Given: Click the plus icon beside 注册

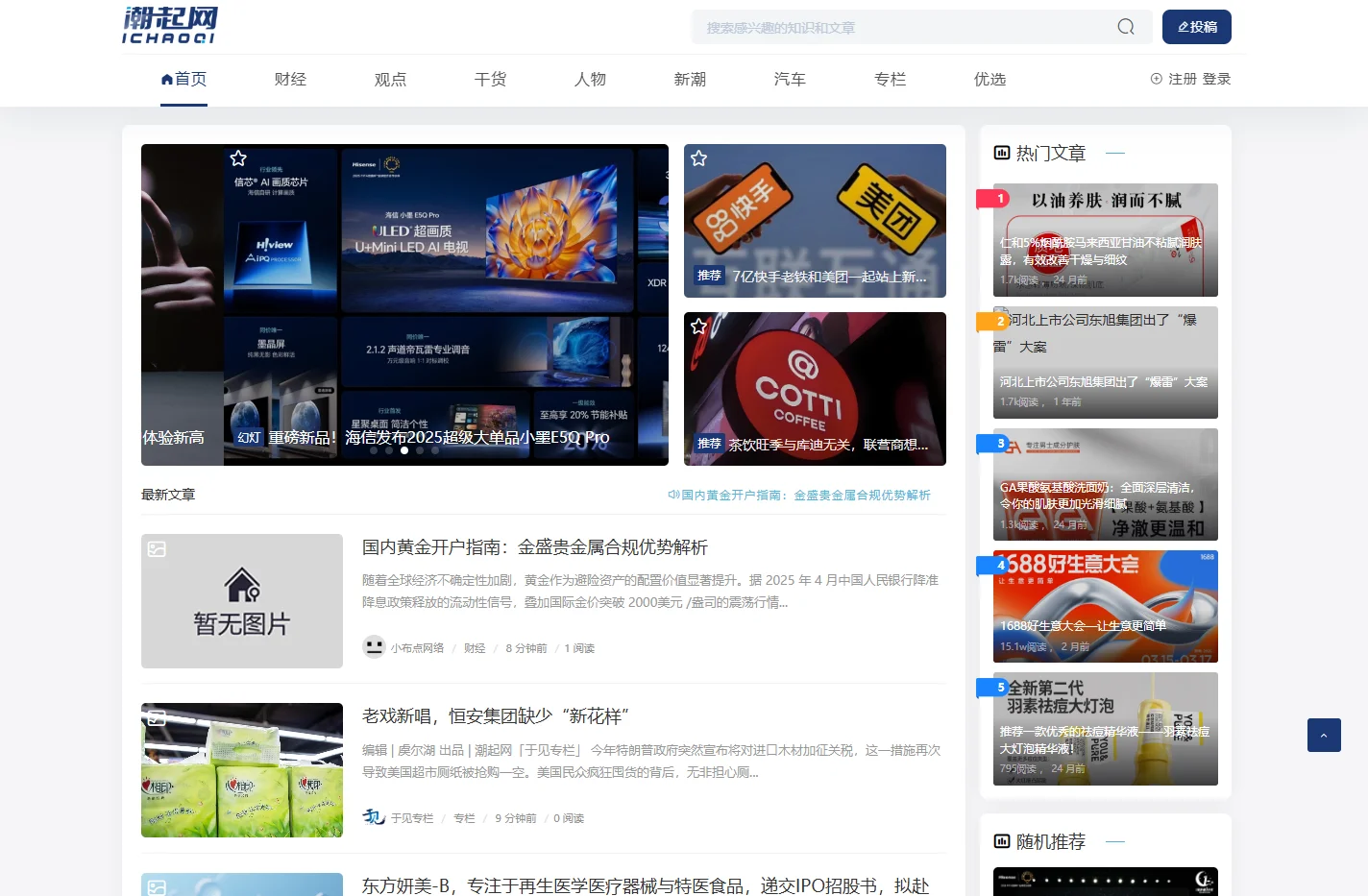Looking at the screenshot, I should (1157, 79).
